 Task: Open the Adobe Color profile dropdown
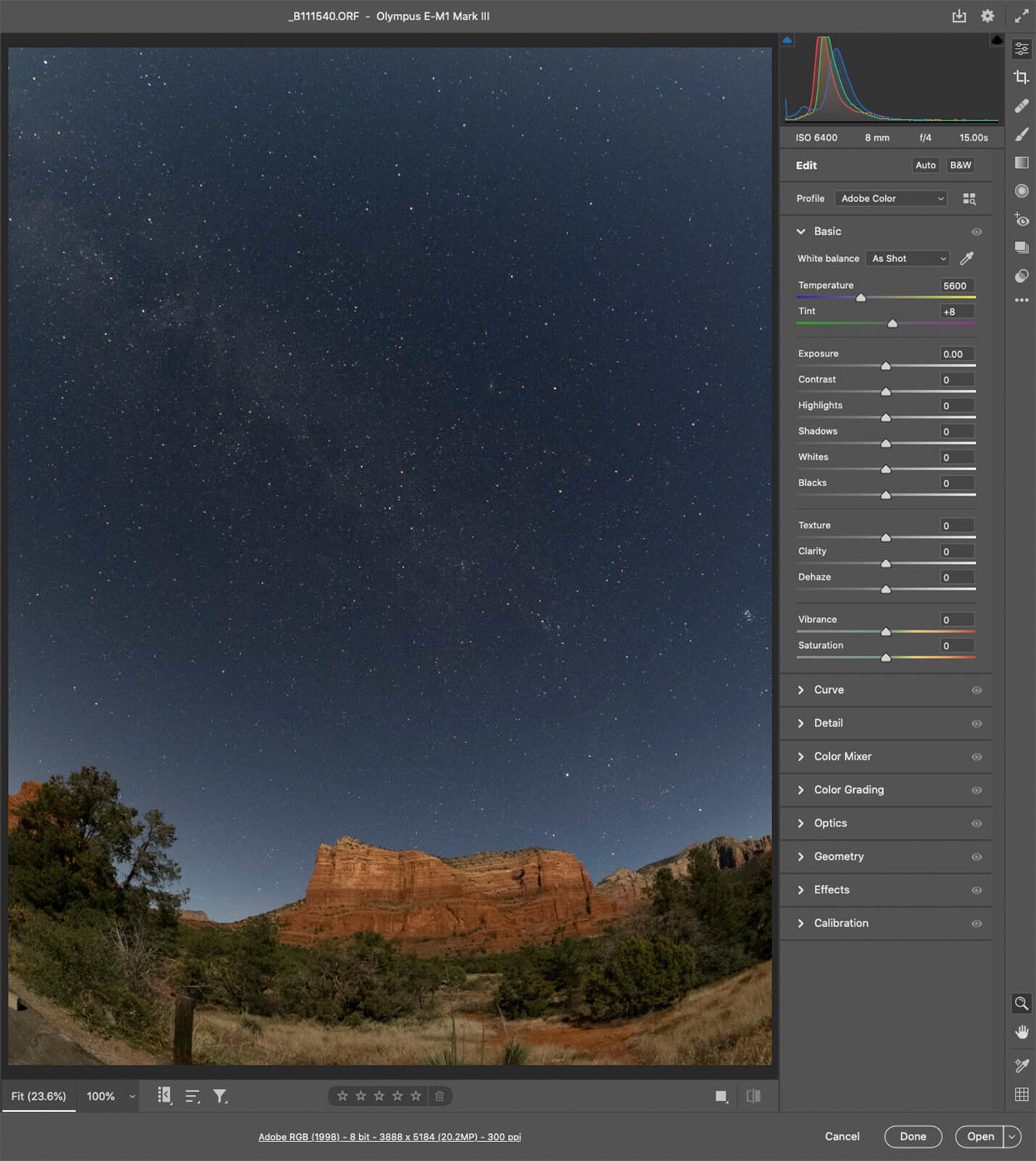pyautogui.click(x=892, y=199)
